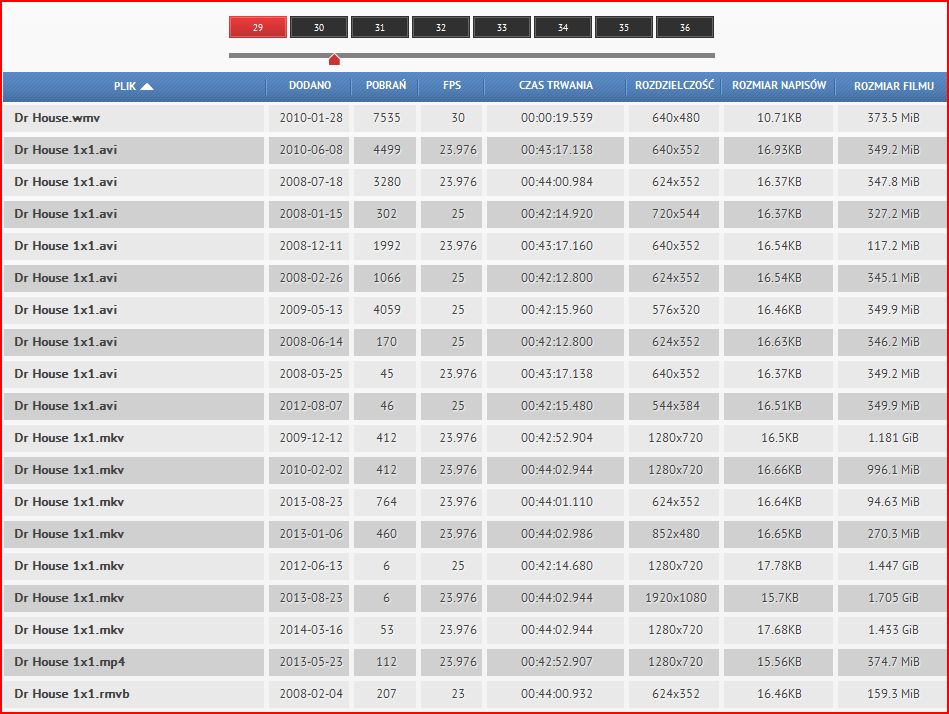
Task: Open Dr House 1x1.avi dated 2008-07-18
Action: tap(66, 182)
